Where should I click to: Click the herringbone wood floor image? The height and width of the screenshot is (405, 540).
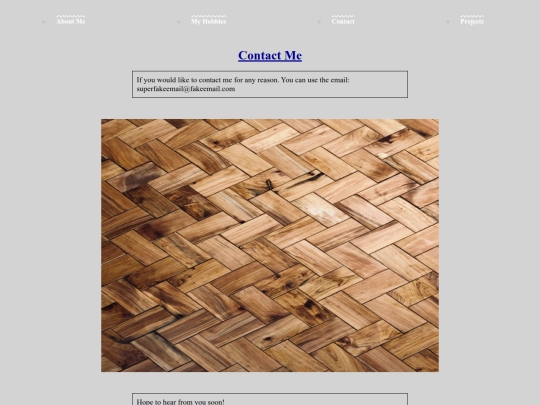[x=270, y=245]
